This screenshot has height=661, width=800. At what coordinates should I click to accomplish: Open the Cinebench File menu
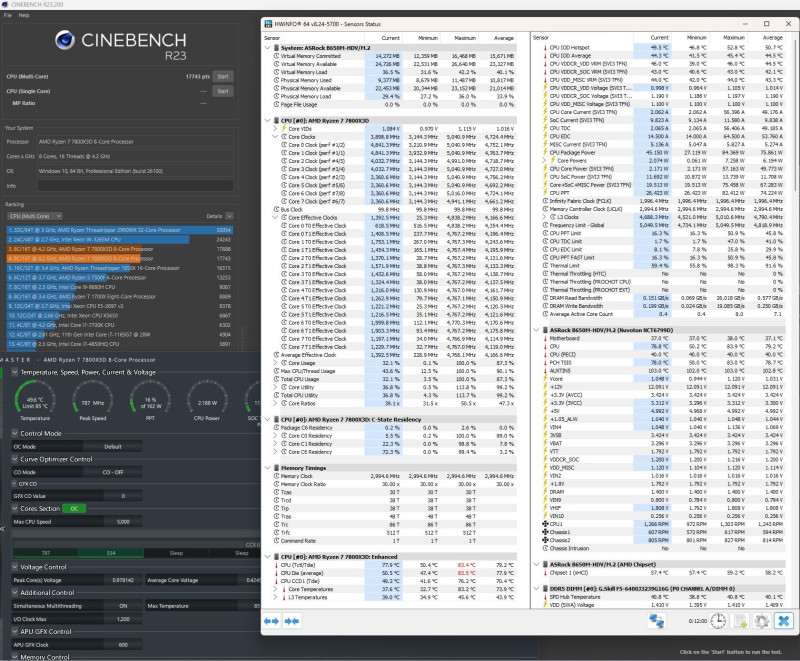coord(8,15)
